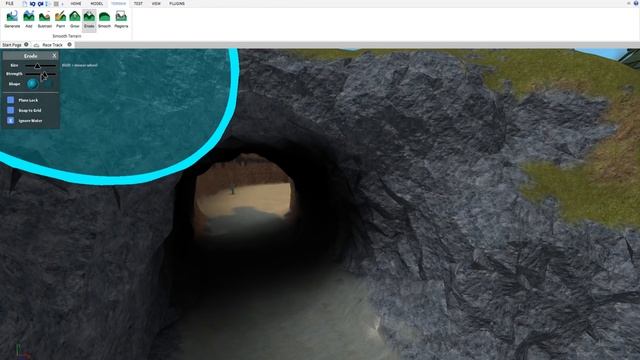This screenshot has width=640, height=360.
Task: Open the Start Page document tab
Action: point(12,45)
